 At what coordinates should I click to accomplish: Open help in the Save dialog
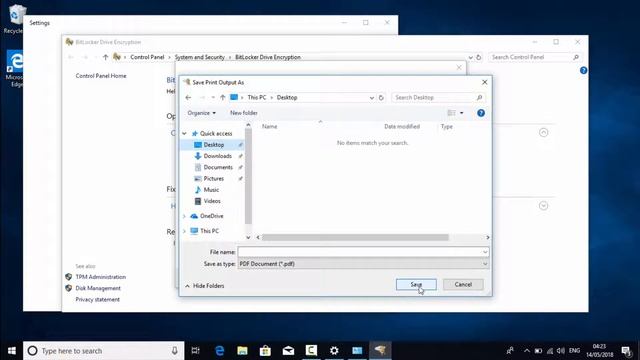481,113
